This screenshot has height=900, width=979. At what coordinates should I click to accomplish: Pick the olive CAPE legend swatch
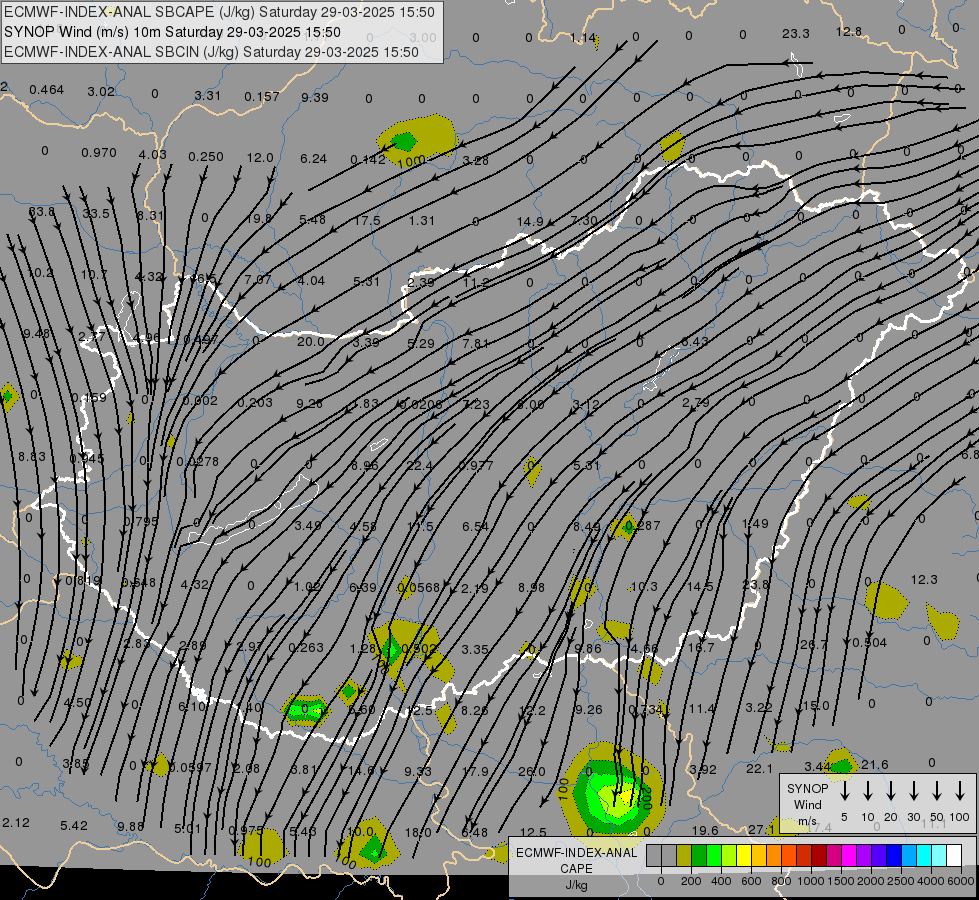pyautogui.click(x=684, y=855)
